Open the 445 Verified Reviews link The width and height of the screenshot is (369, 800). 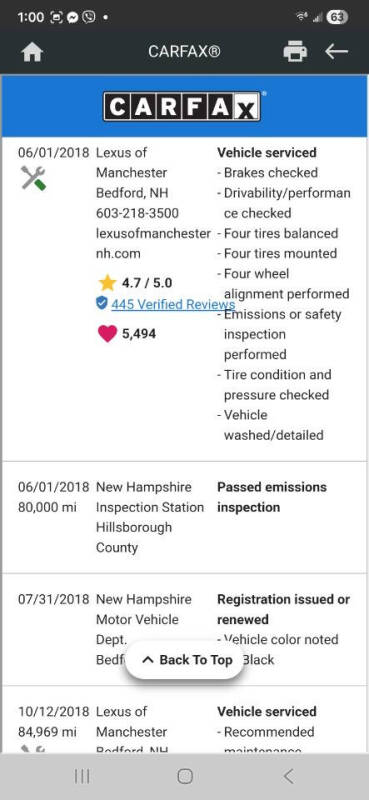(x=173, y=304)
